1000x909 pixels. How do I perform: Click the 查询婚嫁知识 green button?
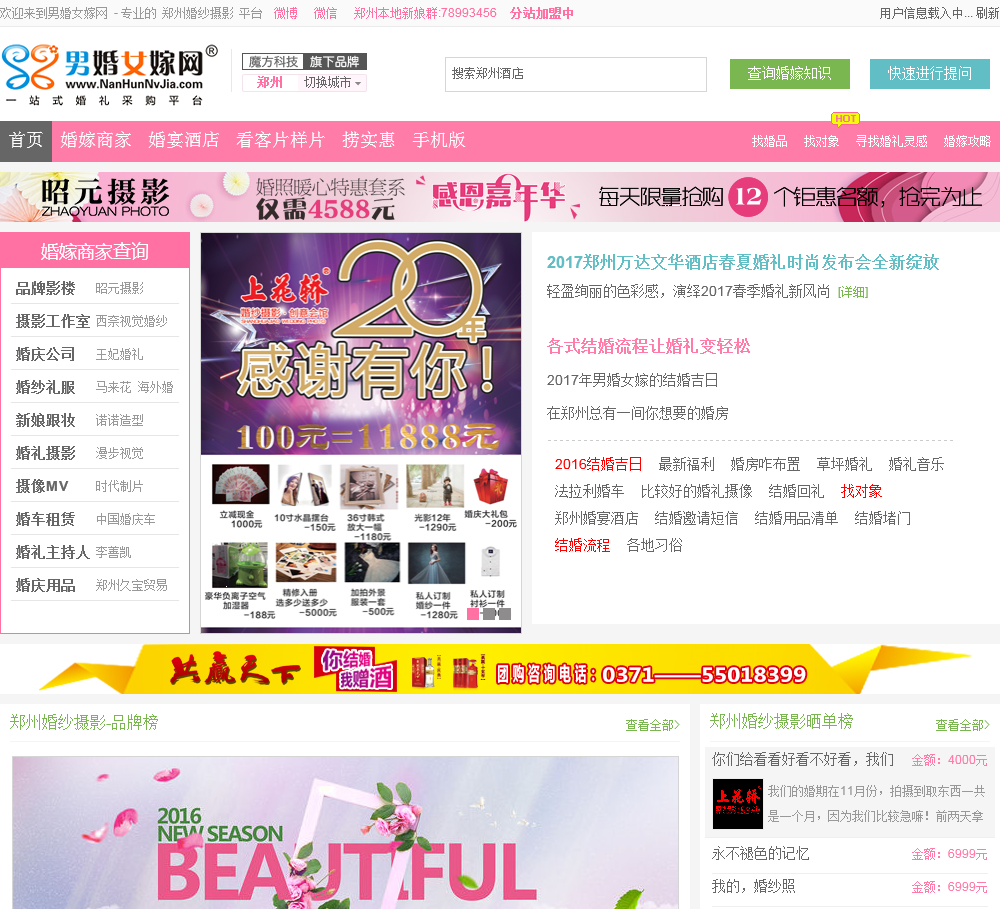(x=790, y=74)
